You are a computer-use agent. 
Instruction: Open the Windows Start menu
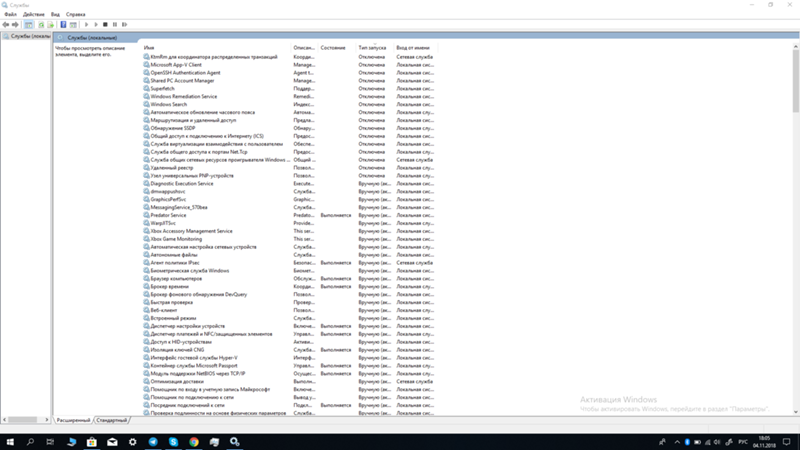coord(10,442)
